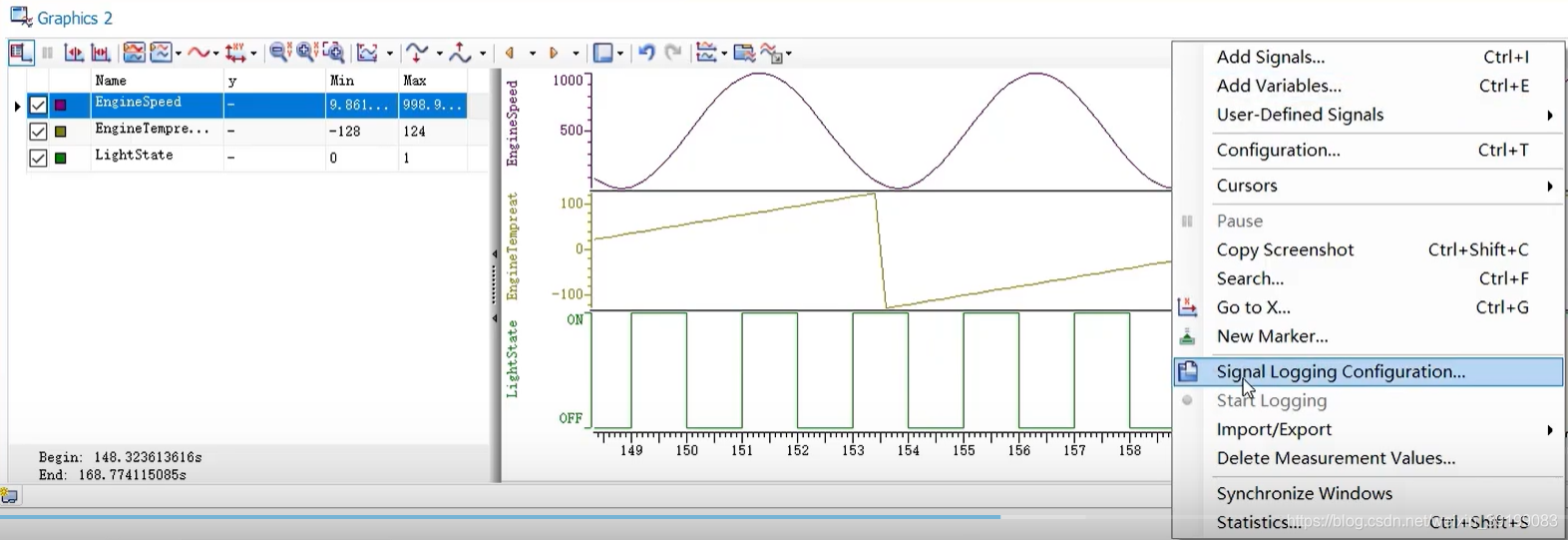Choose Delete Measurement Values... entry
The height and width of the screenshot is (540, 1568).
point(1368,458)
